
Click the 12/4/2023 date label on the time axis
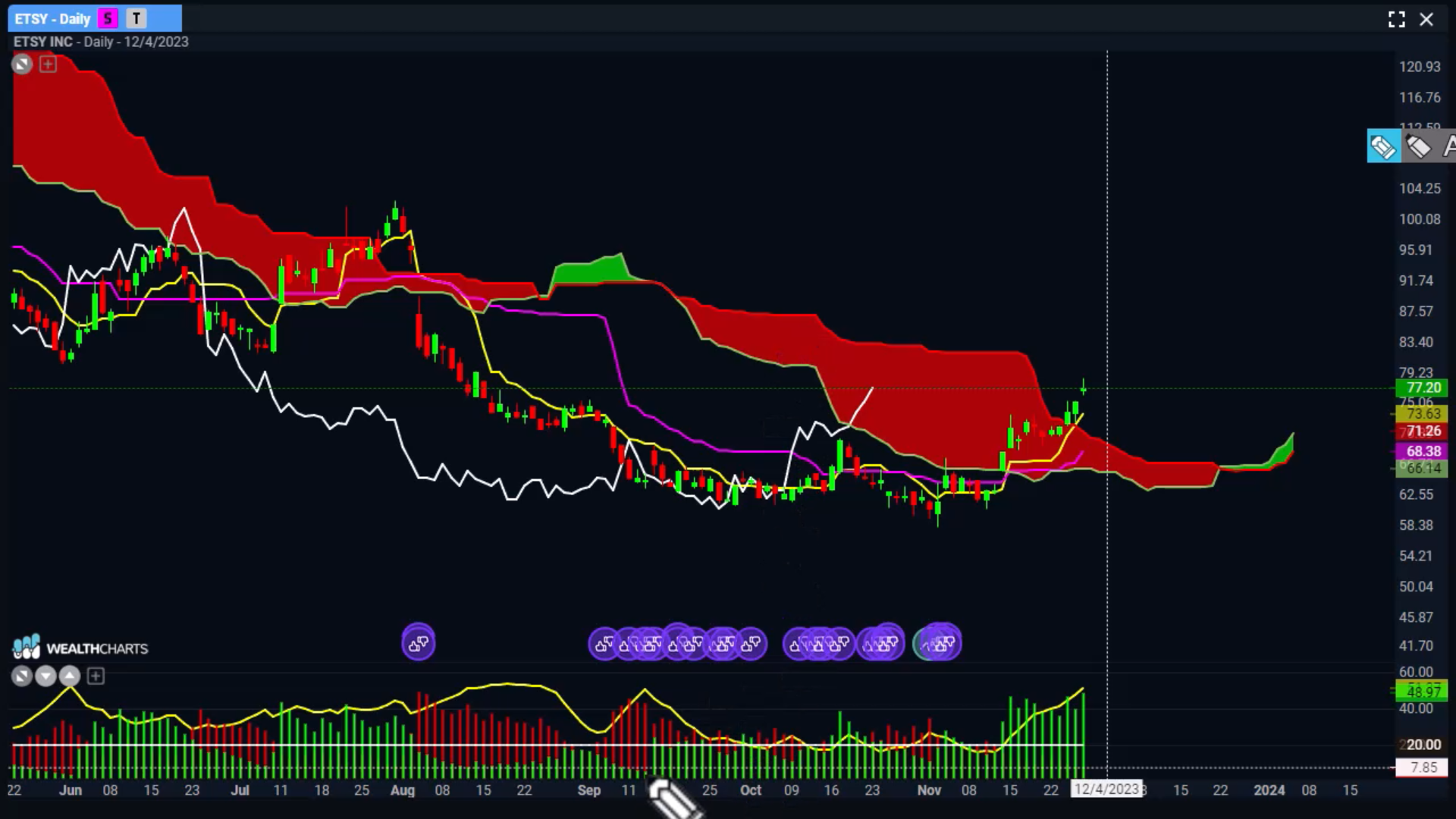1106,789
